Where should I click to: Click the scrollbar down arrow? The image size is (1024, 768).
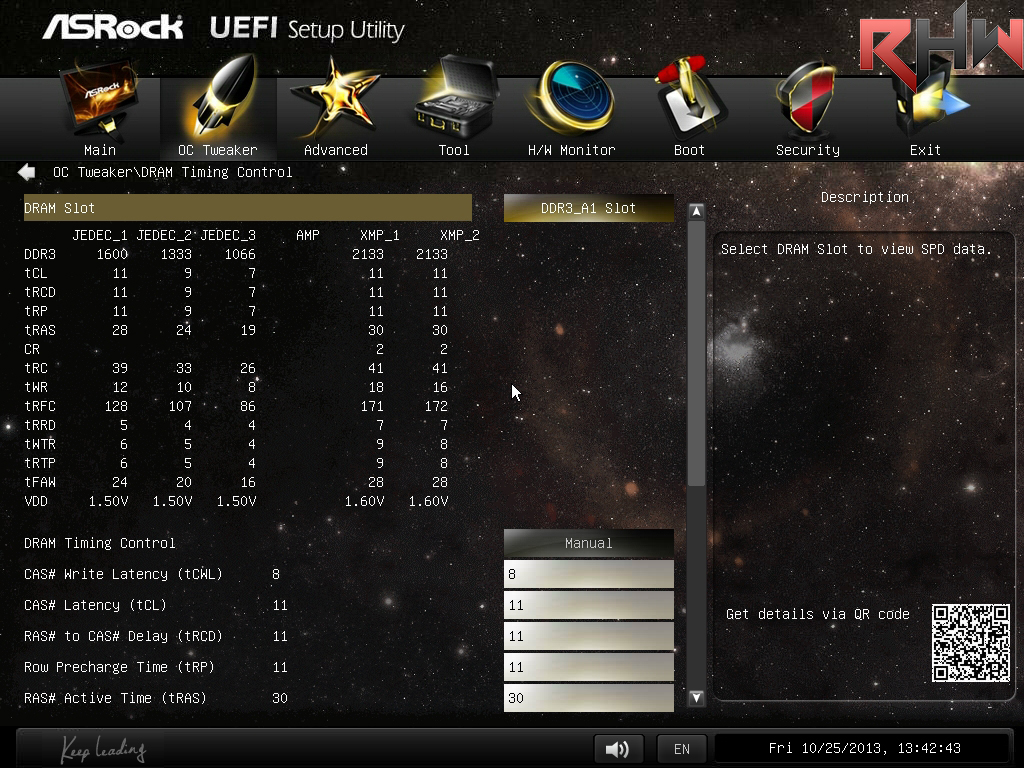click(x=696, y=697)
